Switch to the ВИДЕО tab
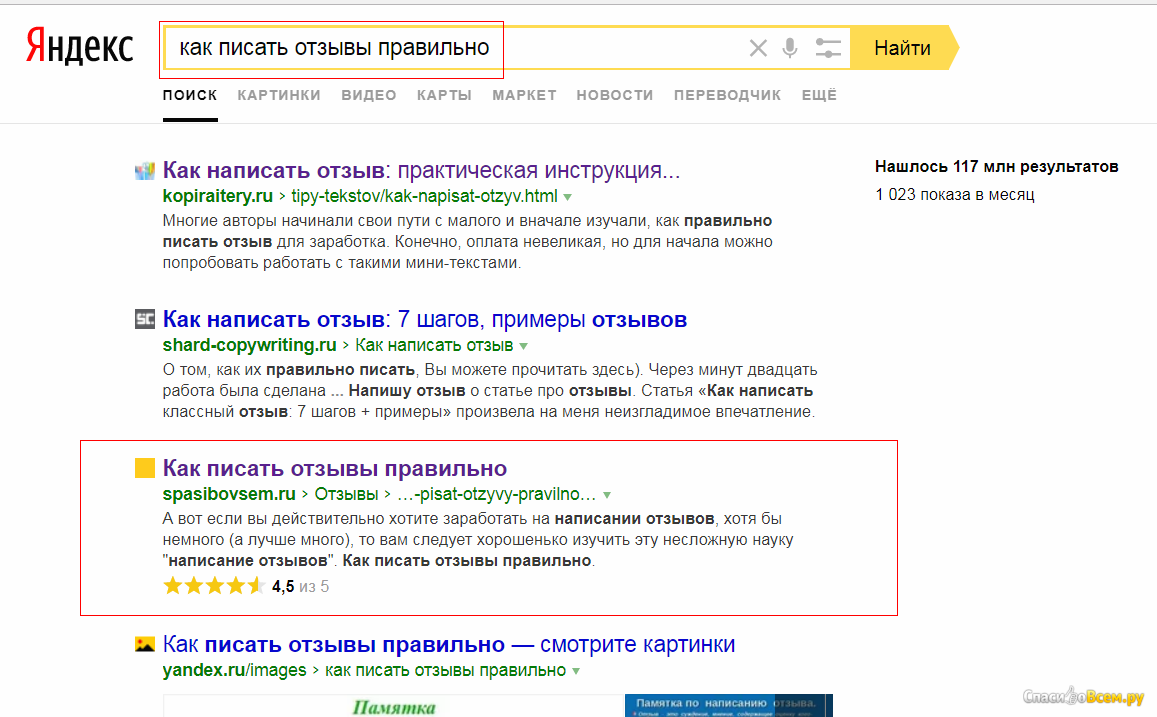Viewport: 1157px width, 717px height. coord(368,95)
